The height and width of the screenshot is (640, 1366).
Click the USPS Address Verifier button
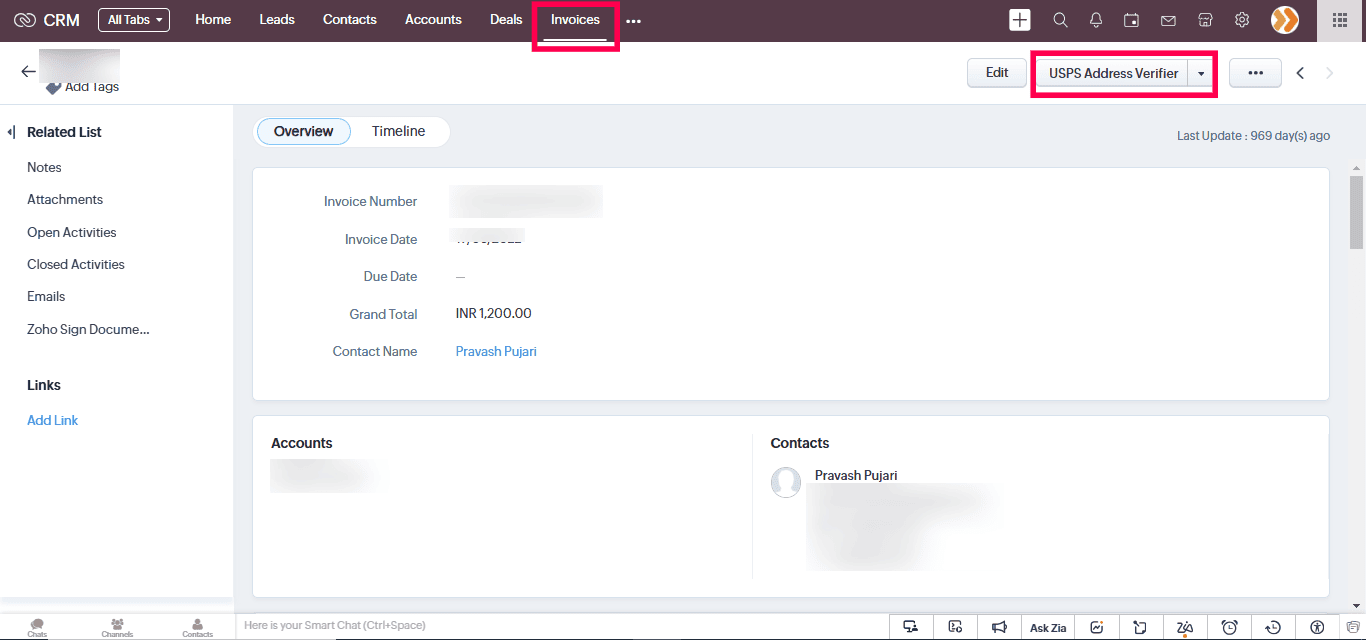[x=1113, y=73]
